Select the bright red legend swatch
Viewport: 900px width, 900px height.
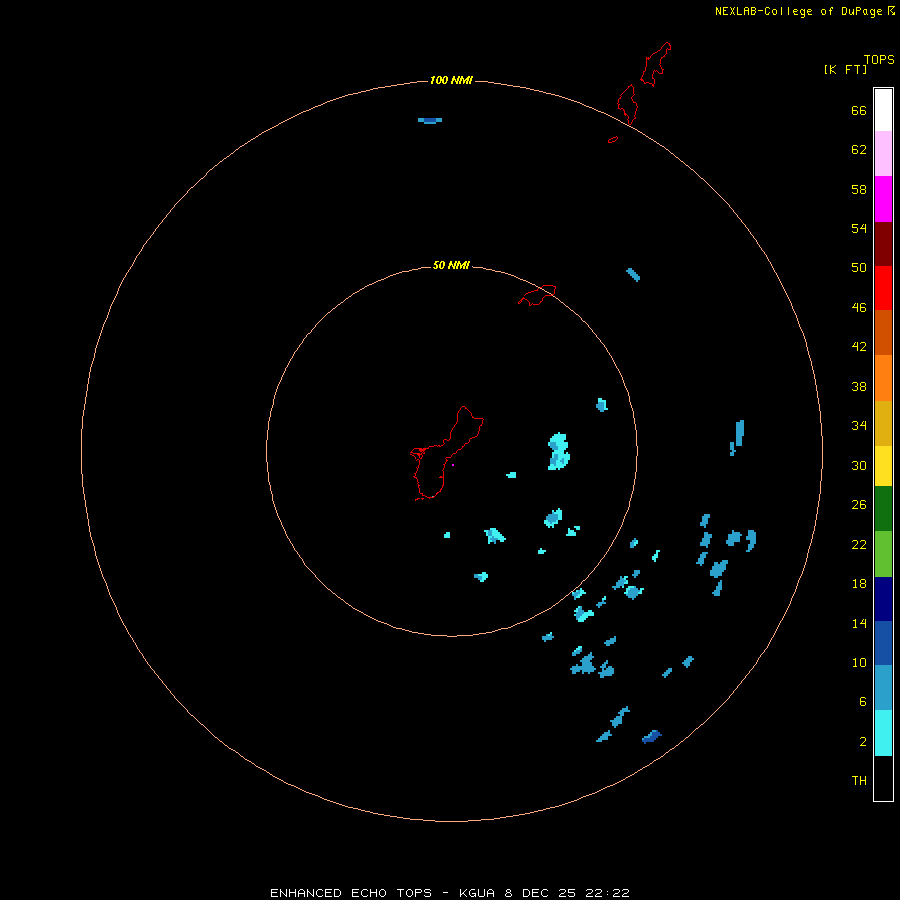click(883, 288)
